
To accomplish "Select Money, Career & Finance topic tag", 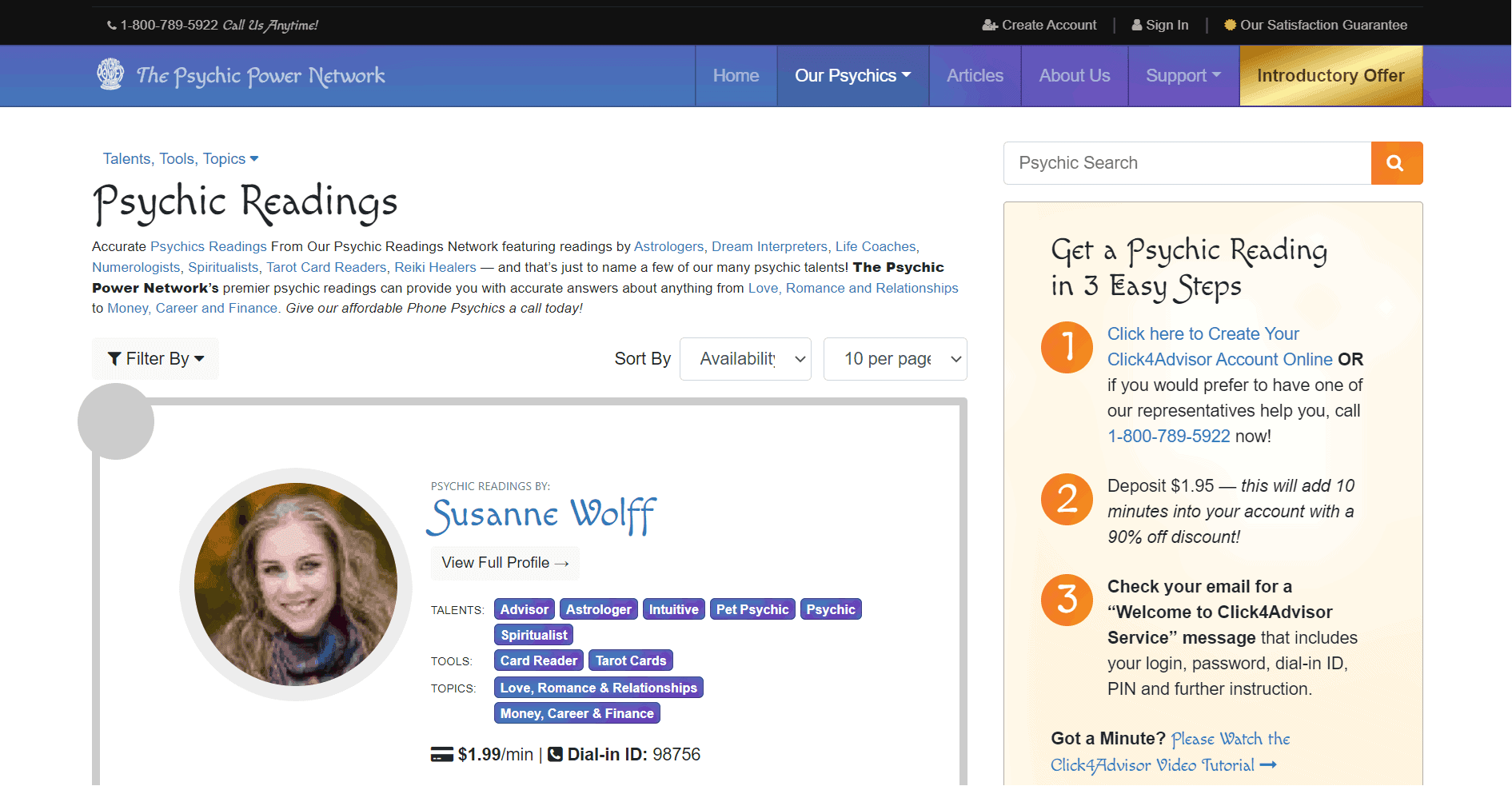I will [577, 713].
